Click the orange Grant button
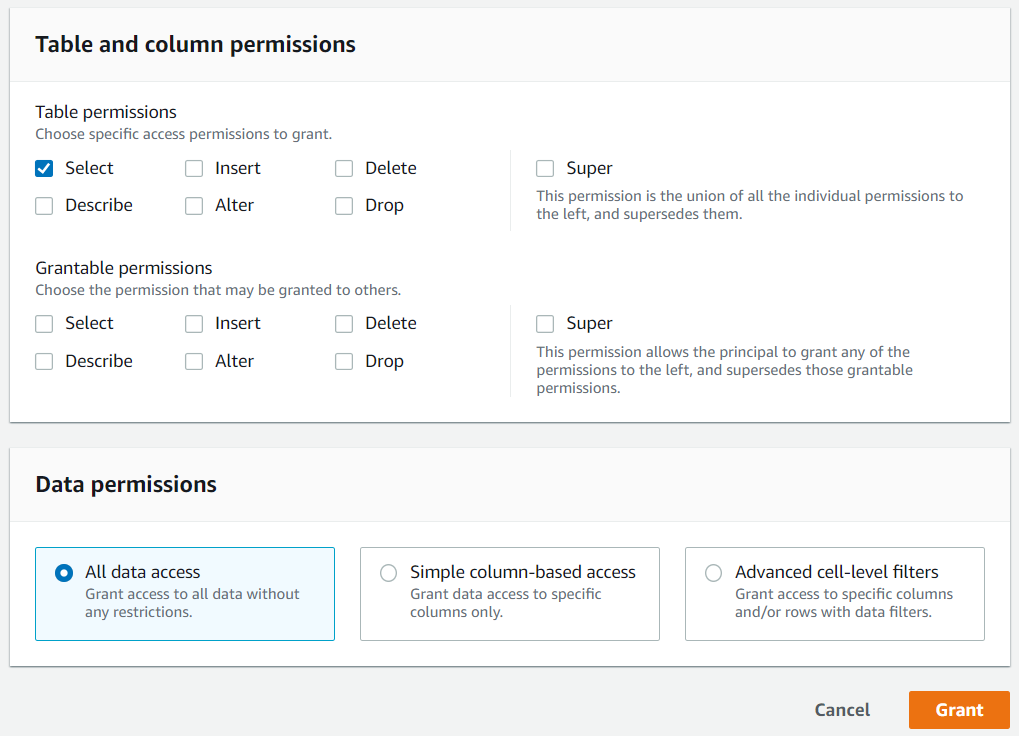The image size is (1019, 736). point(959,710)
